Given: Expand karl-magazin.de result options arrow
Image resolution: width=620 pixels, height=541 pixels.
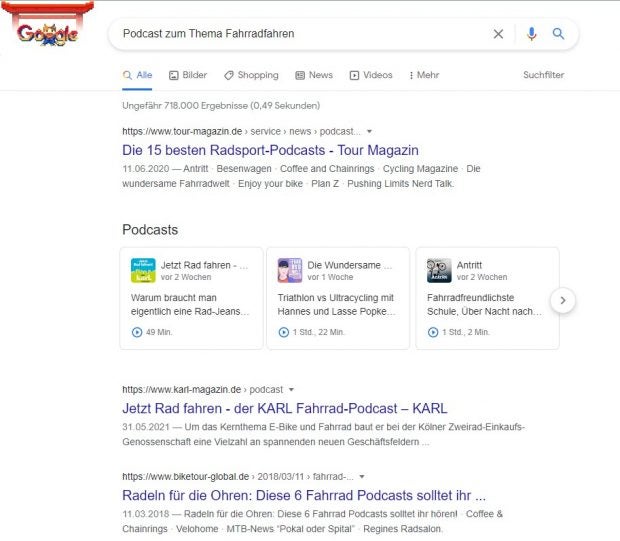Looking at the screenshot, I should click(291, 389).
